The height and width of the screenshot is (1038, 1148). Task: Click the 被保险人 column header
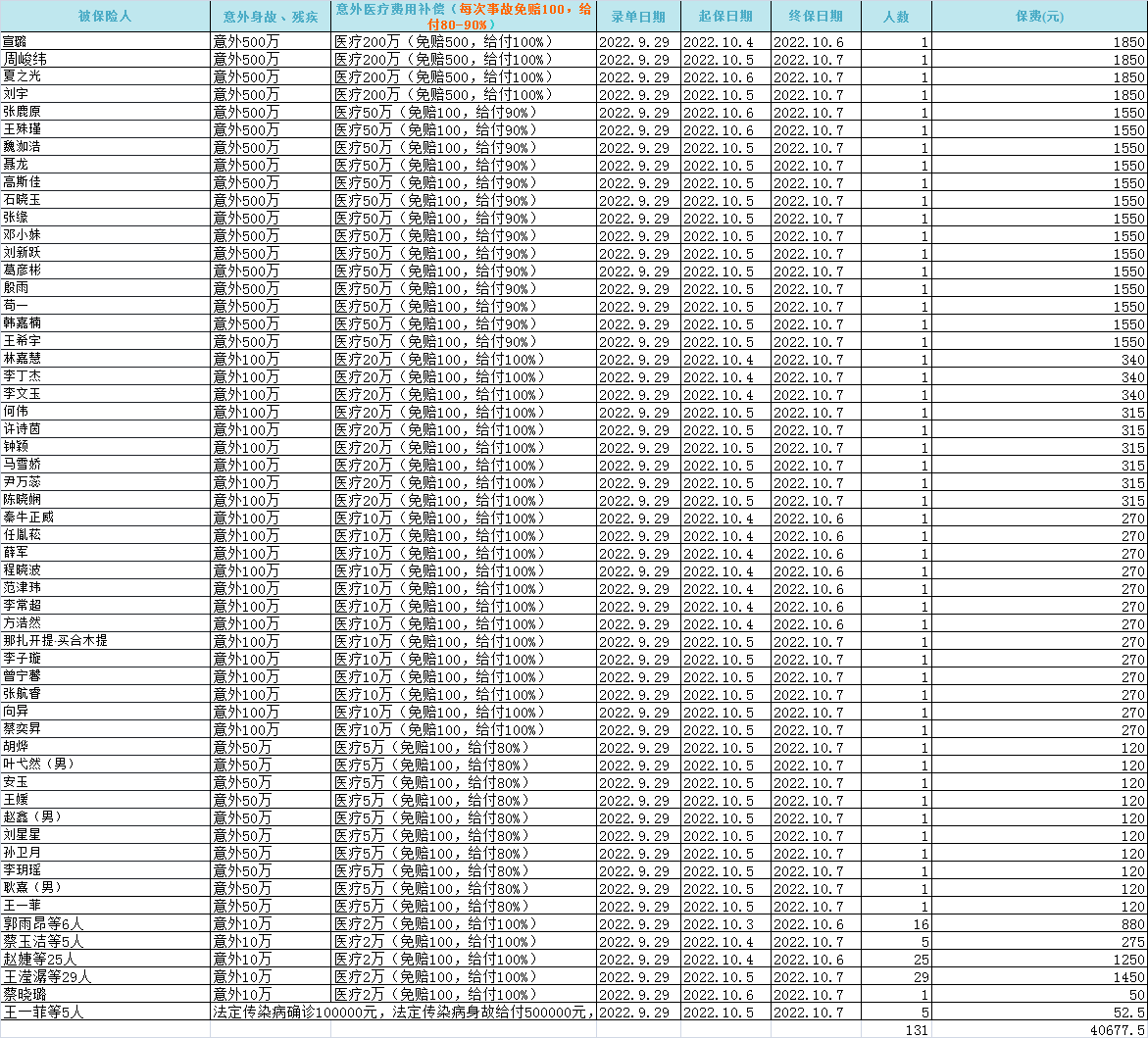(105, 17)
